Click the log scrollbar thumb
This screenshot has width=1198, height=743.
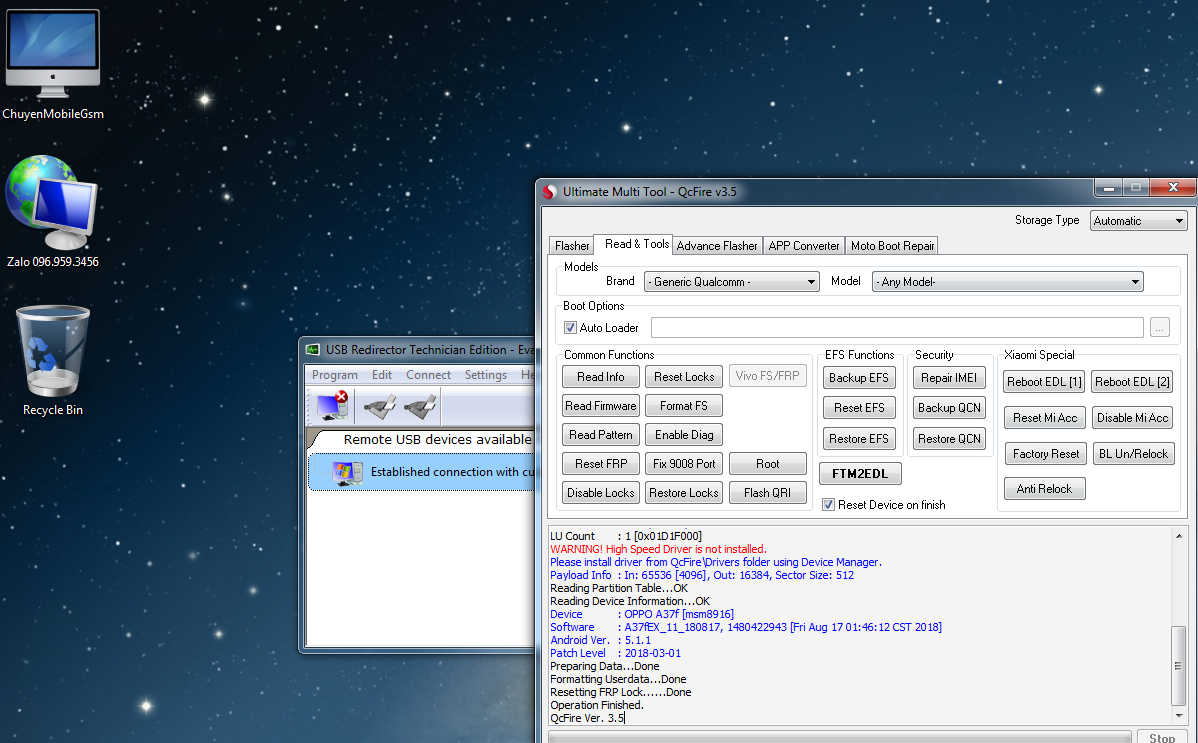tap(1179, 666)
